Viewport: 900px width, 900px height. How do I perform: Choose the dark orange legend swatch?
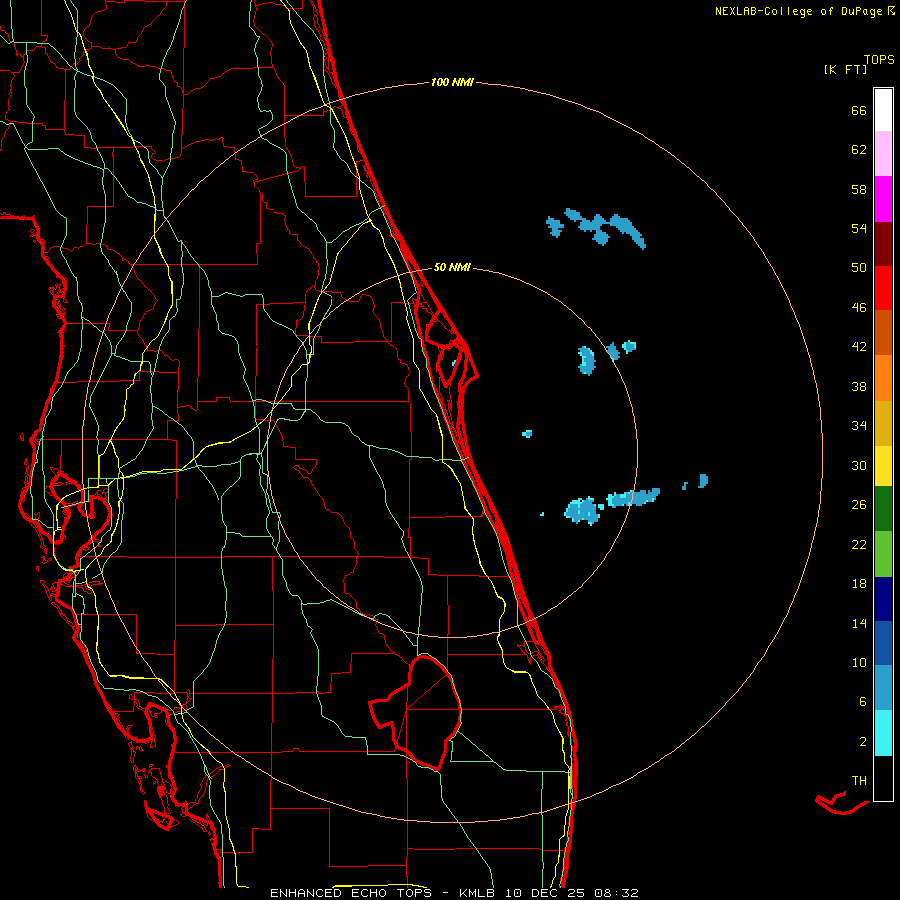tap(883, 333)
